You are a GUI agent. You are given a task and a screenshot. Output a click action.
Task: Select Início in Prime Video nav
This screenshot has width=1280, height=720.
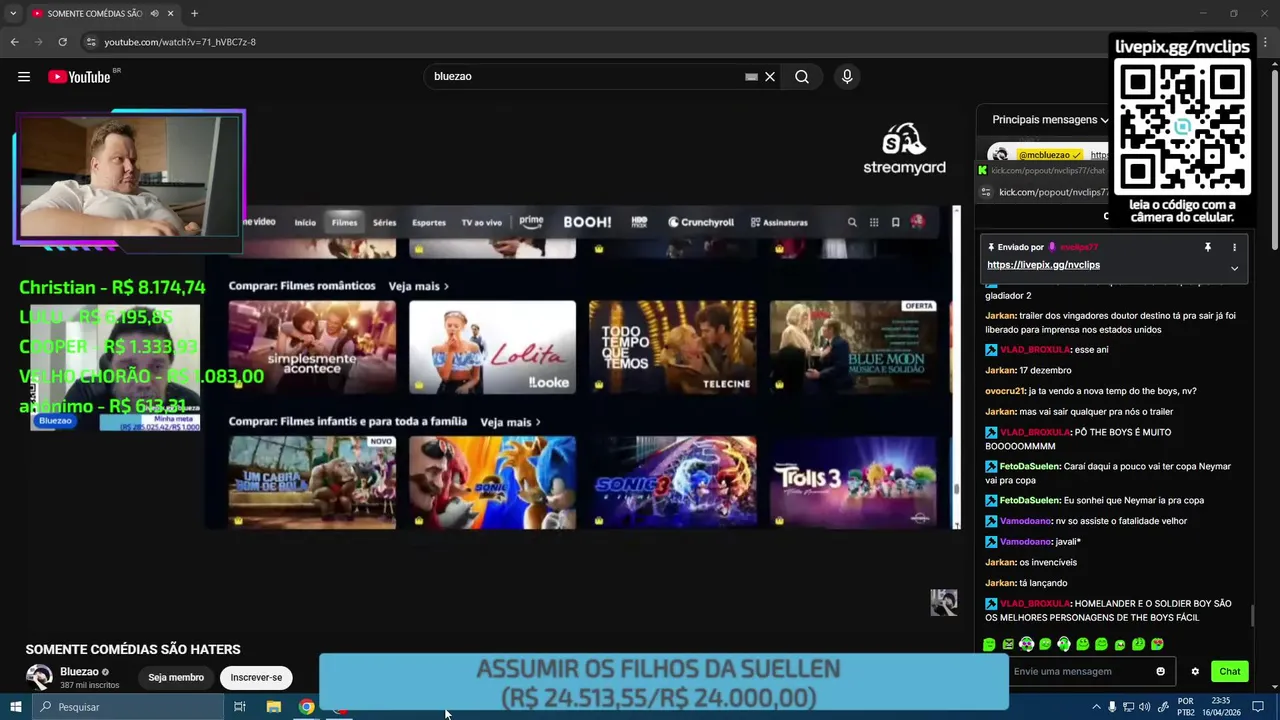pos(305,222)
